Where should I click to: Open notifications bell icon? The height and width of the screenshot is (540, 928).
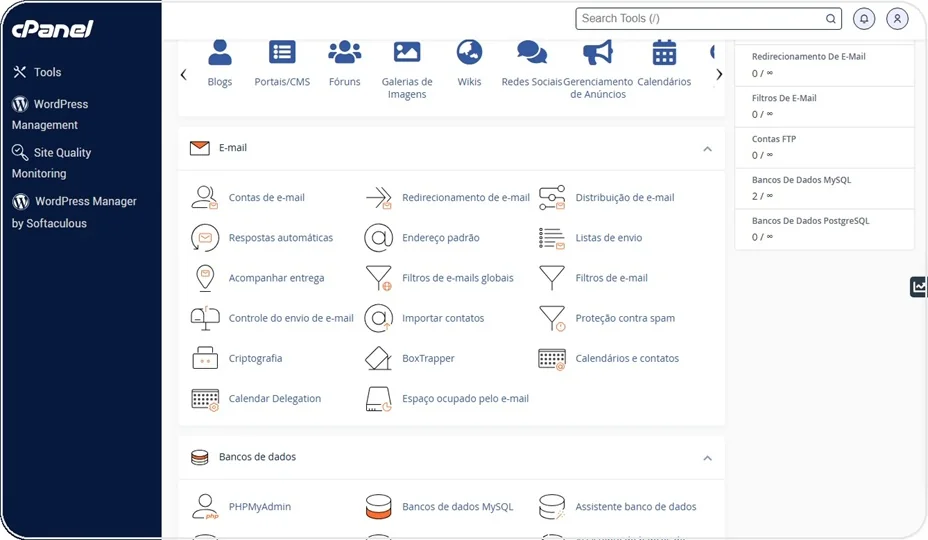pyautogui.click(x=864, y=19)
